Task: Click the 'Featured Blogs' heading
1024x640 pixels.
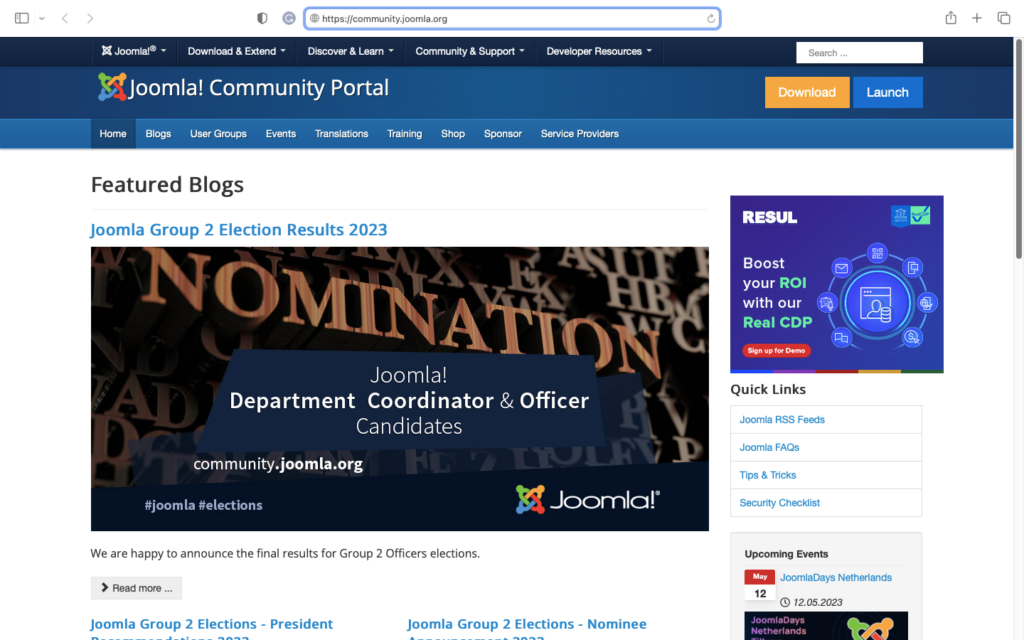Action: (x=167, y=185)
